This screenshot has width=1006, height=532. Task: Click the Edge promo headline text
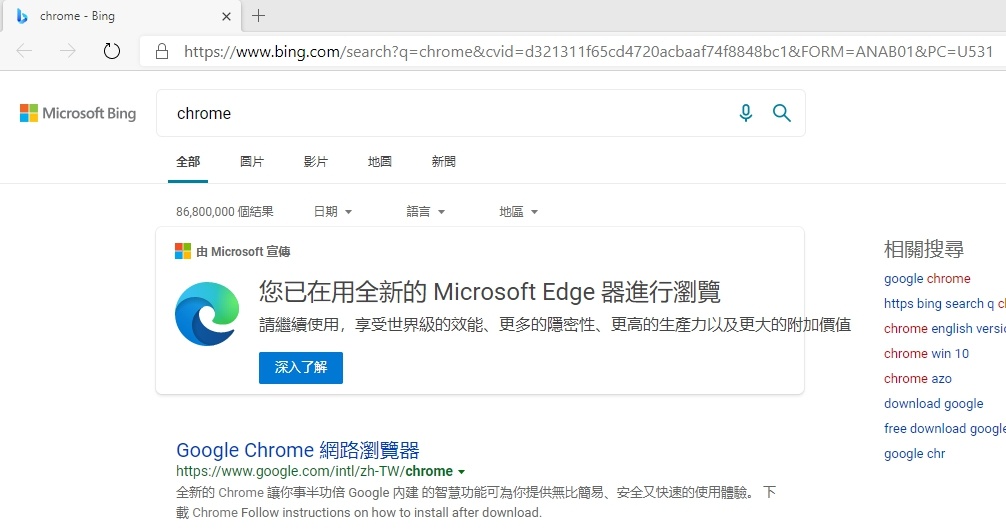pyautogui.click(x=490, y=292)
